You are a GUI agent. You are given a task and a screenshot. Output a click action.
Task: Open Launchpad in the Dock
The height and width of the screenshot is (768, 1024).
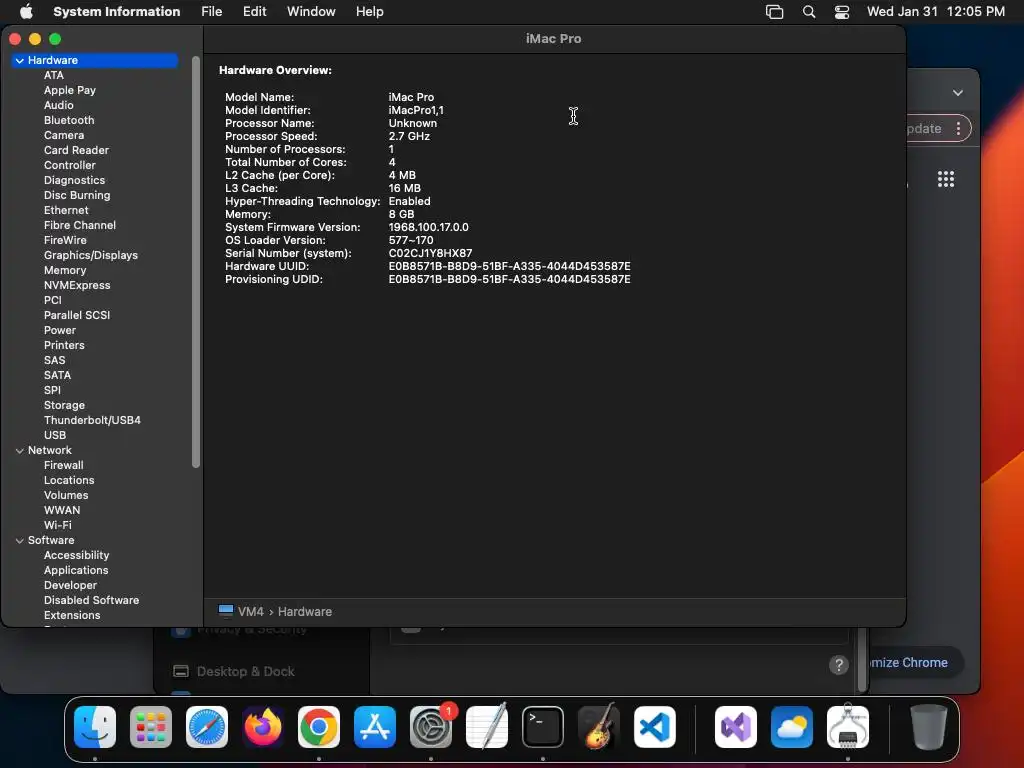coord(151,727)
